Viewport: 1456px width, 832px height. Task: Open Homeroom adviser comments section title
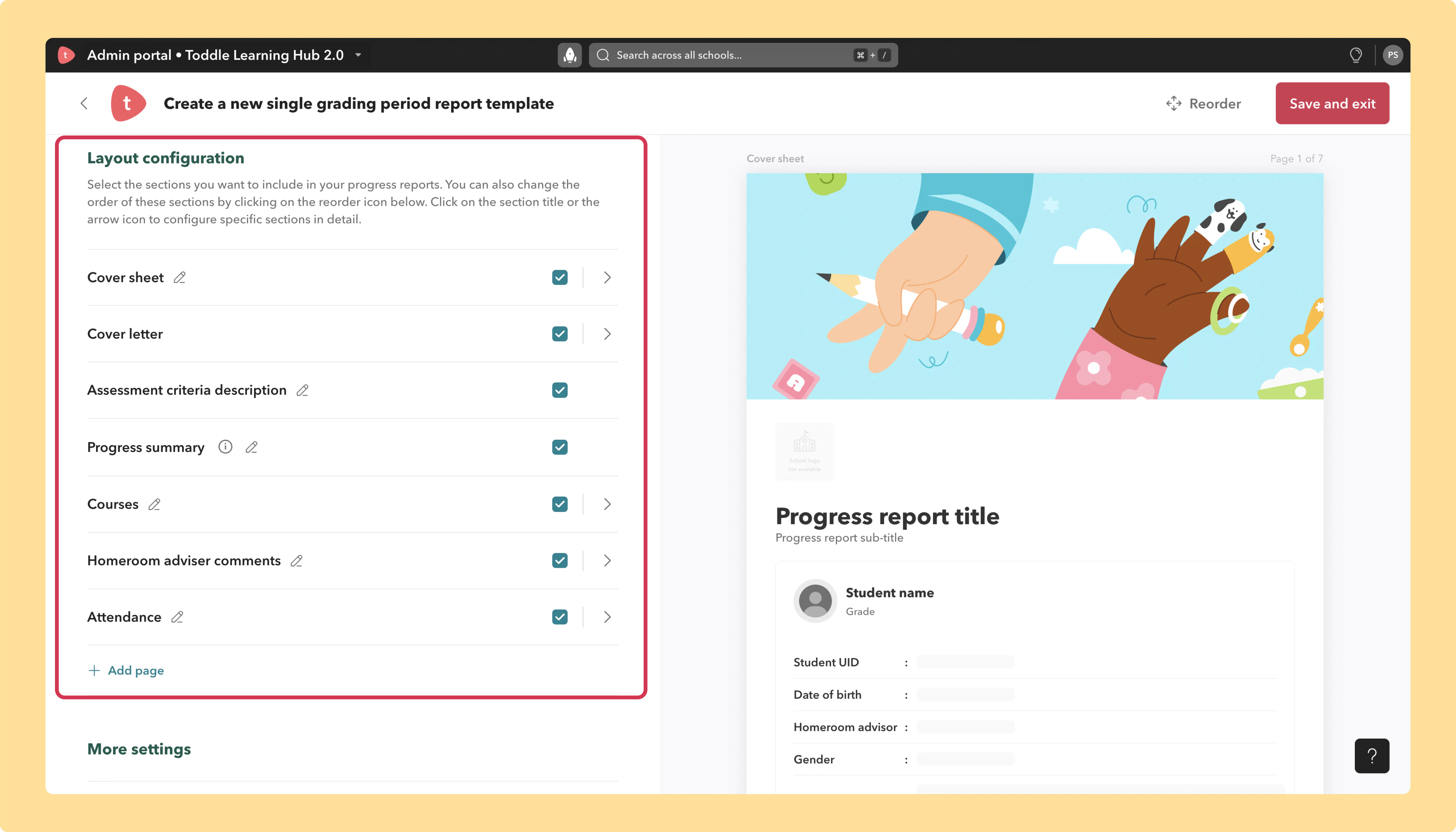(184, 561)
